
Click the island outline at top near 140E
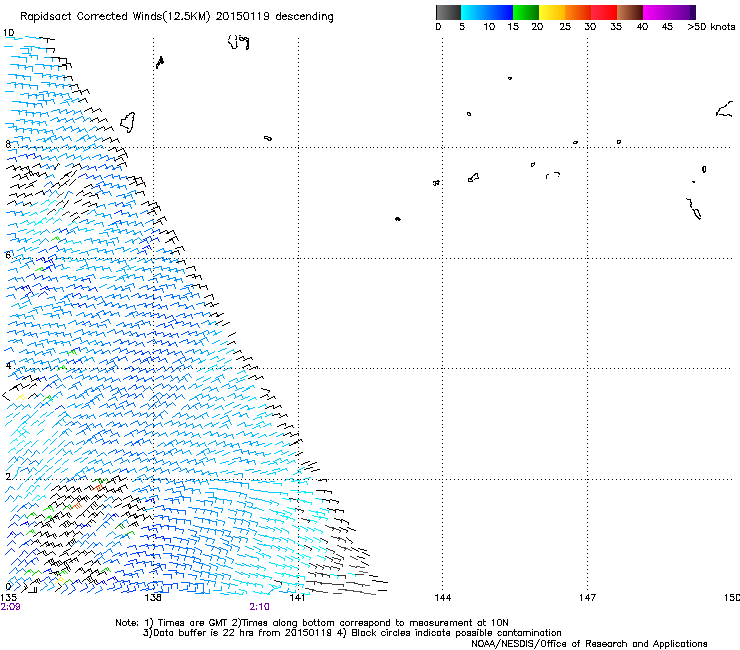(x=238, y=42)
